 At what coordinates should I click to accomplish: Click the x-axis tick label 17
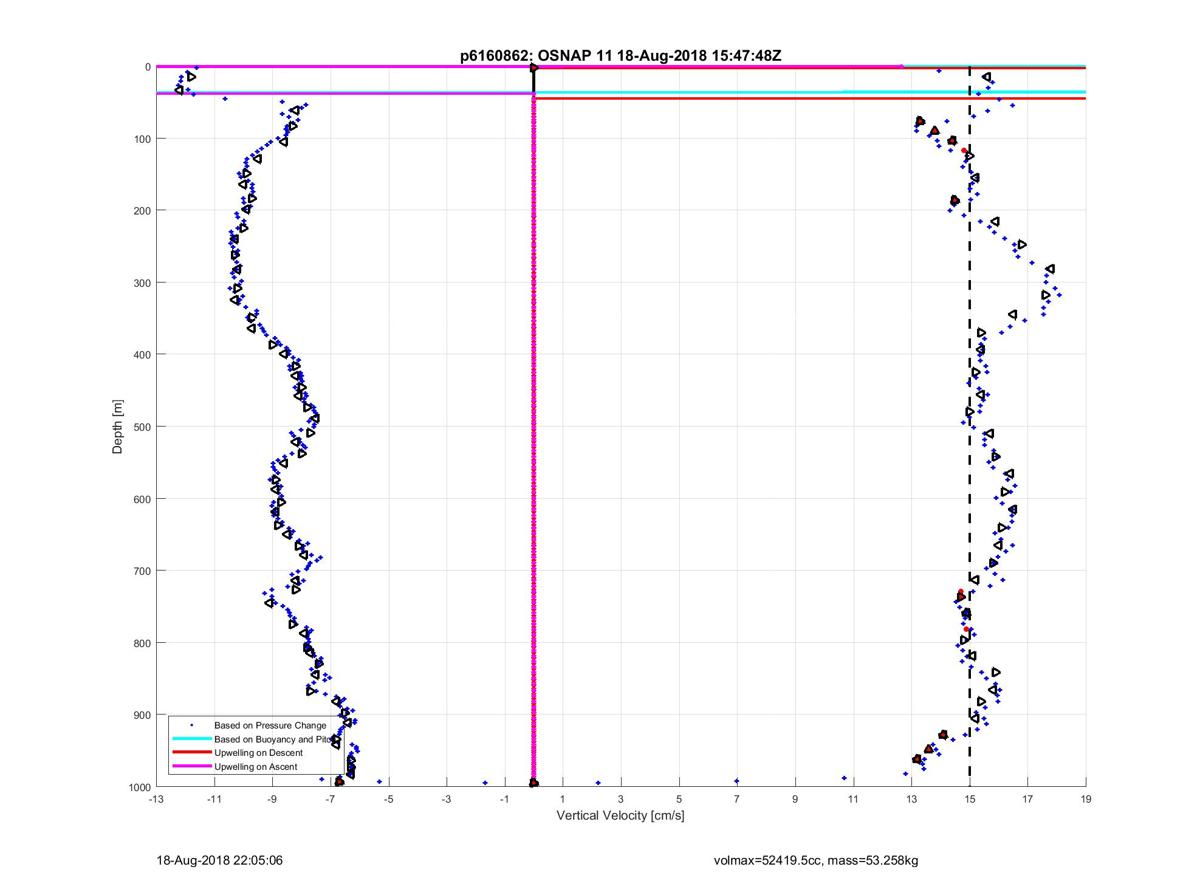pyautogui.click(x=1028, y=799)
